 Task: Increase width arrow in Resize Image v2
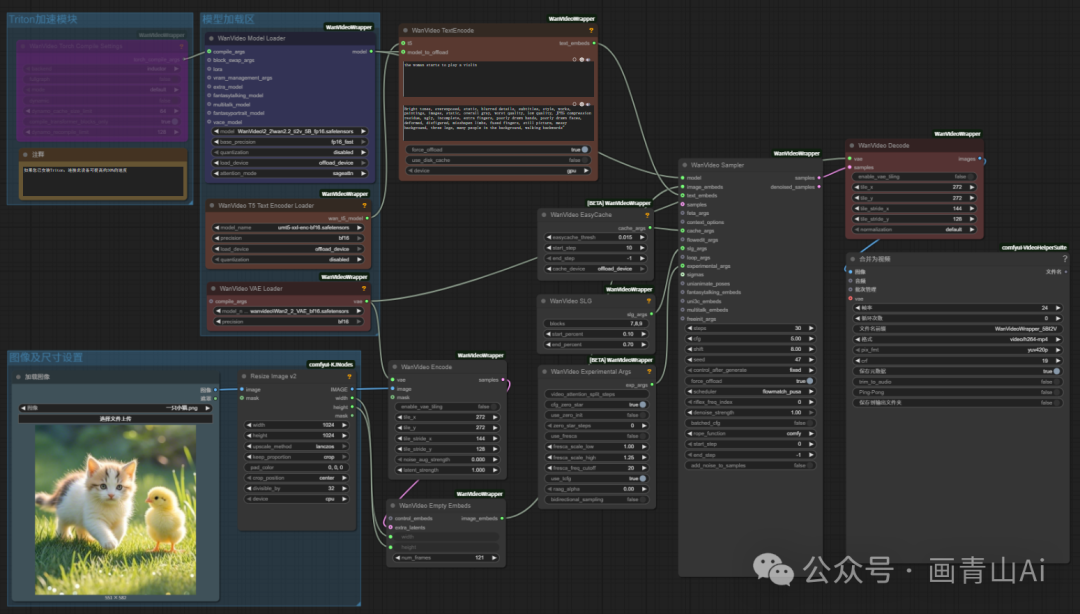pyautogui.click(x=344, y=425)
